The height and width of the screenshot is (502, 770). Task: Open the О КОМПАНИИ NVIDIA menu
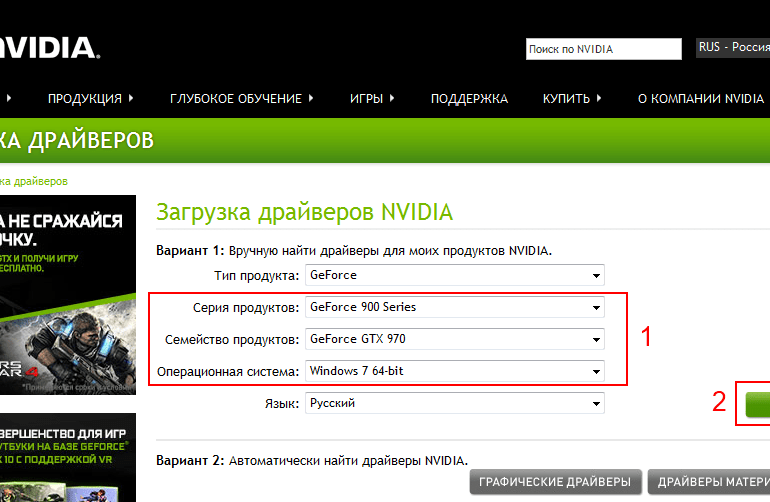coord(702,99)
